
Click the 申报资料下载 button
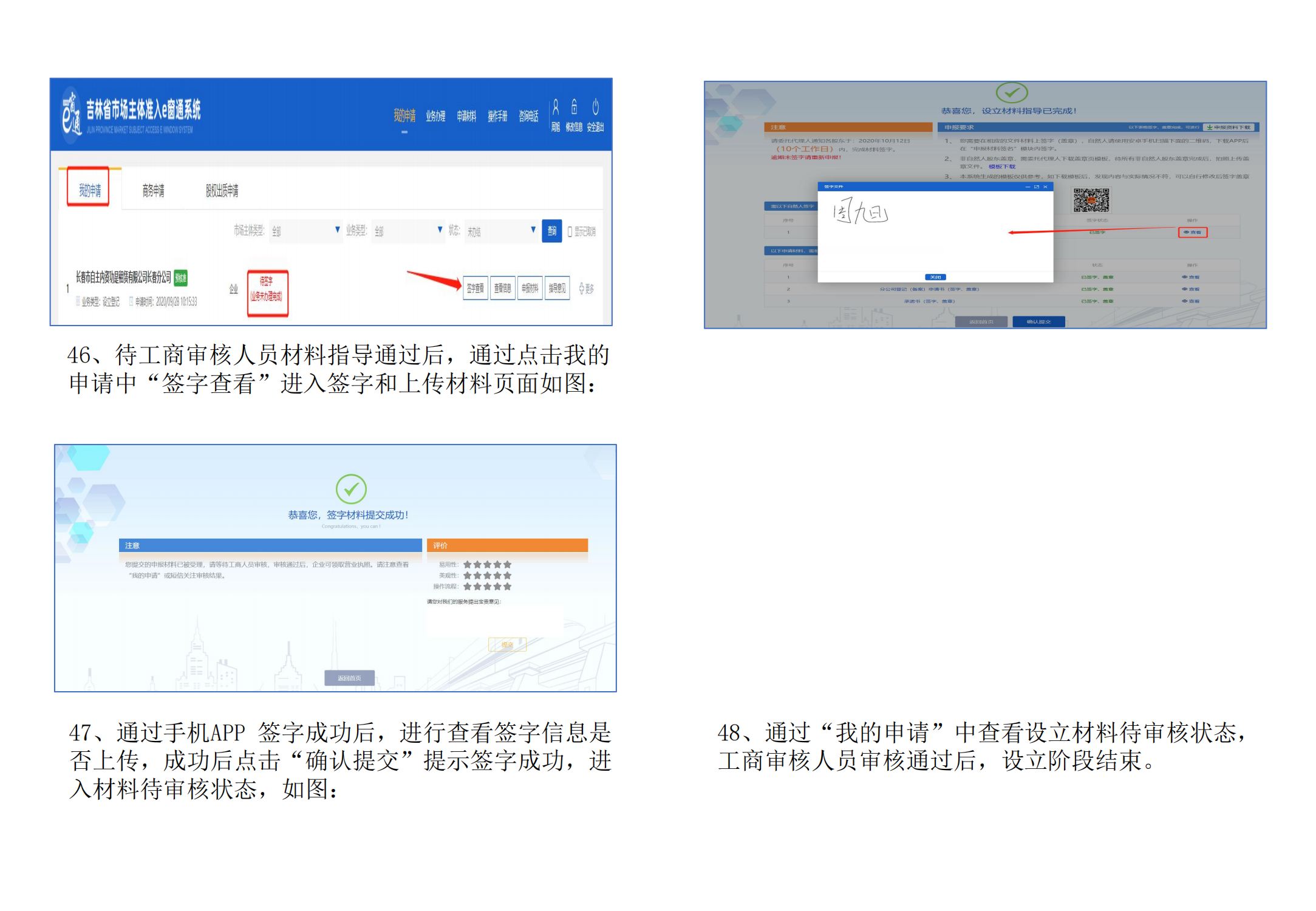[x=1229, y=128]
